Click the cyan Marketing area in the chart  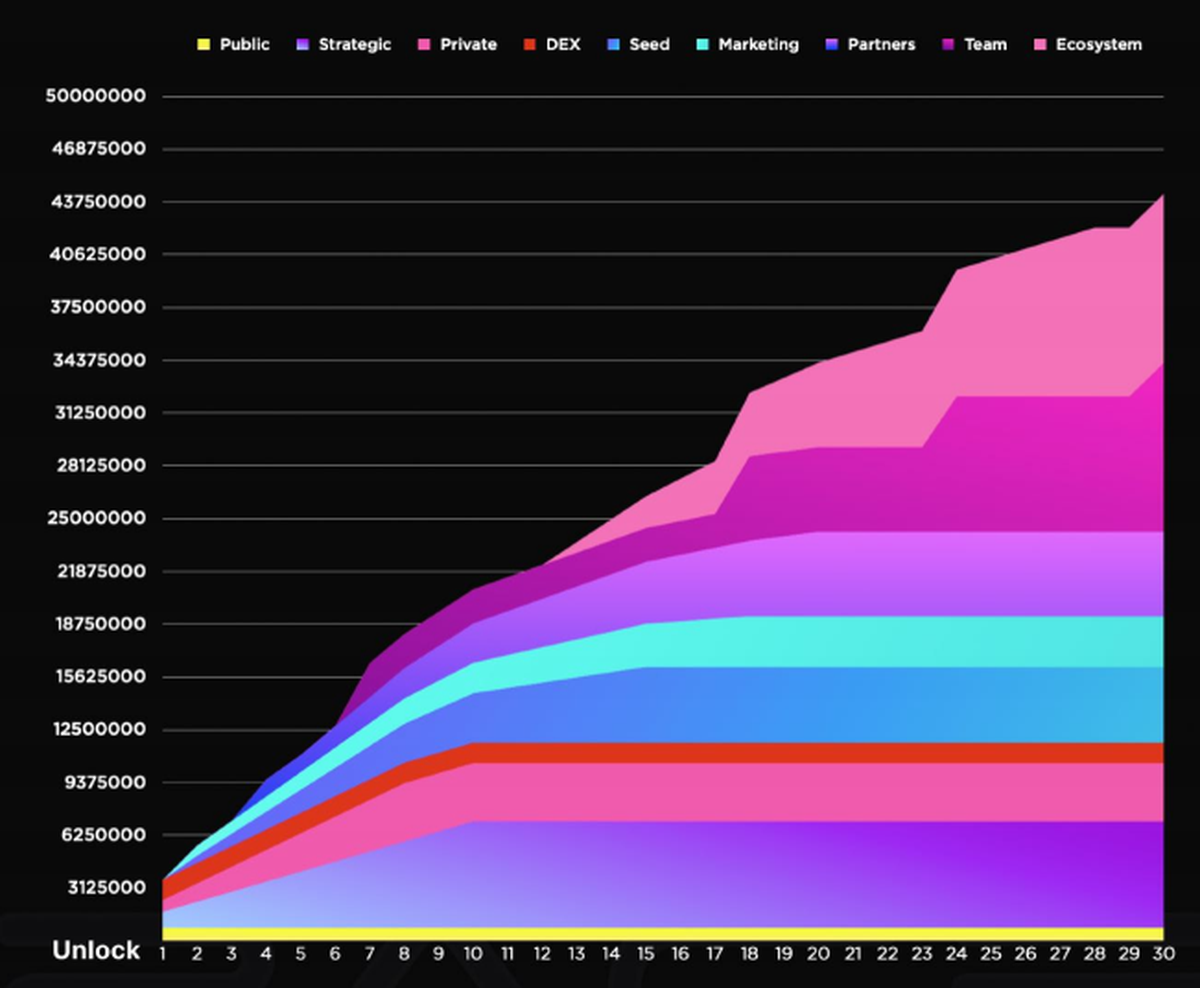tap(900, 641)
